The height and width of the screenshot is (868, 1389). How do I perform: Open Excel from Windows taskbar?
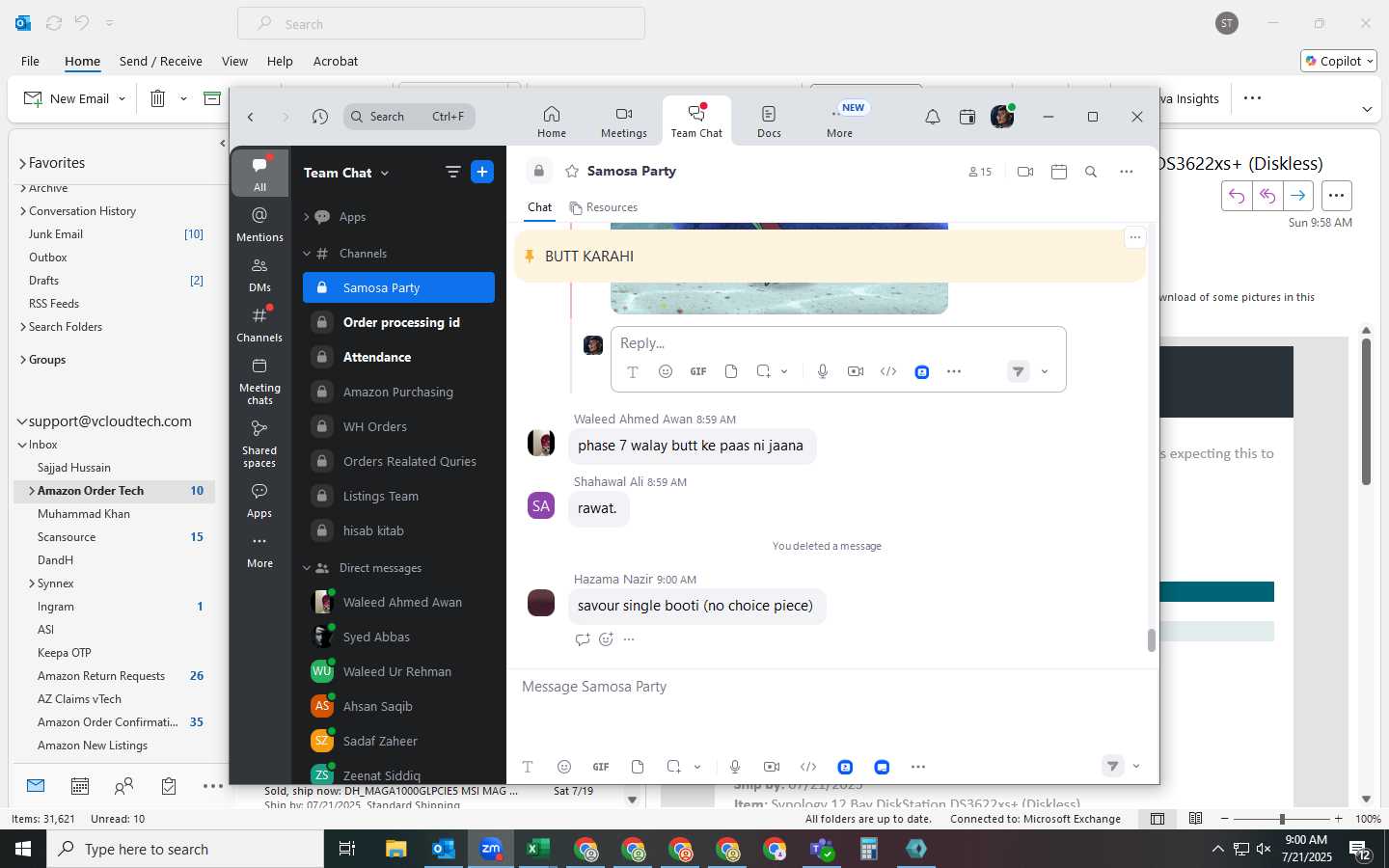537,849
